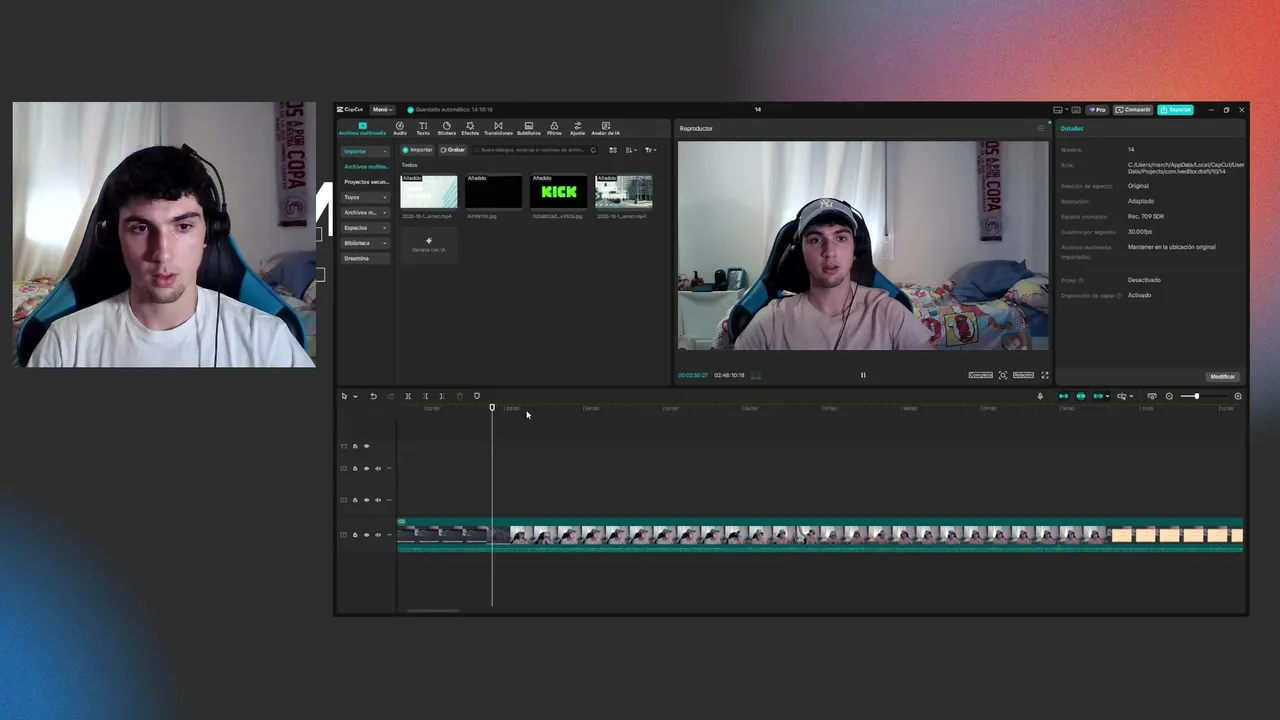
Task: Click the Exportar button
Action: pyautogui.click(x=1176, y=109)
